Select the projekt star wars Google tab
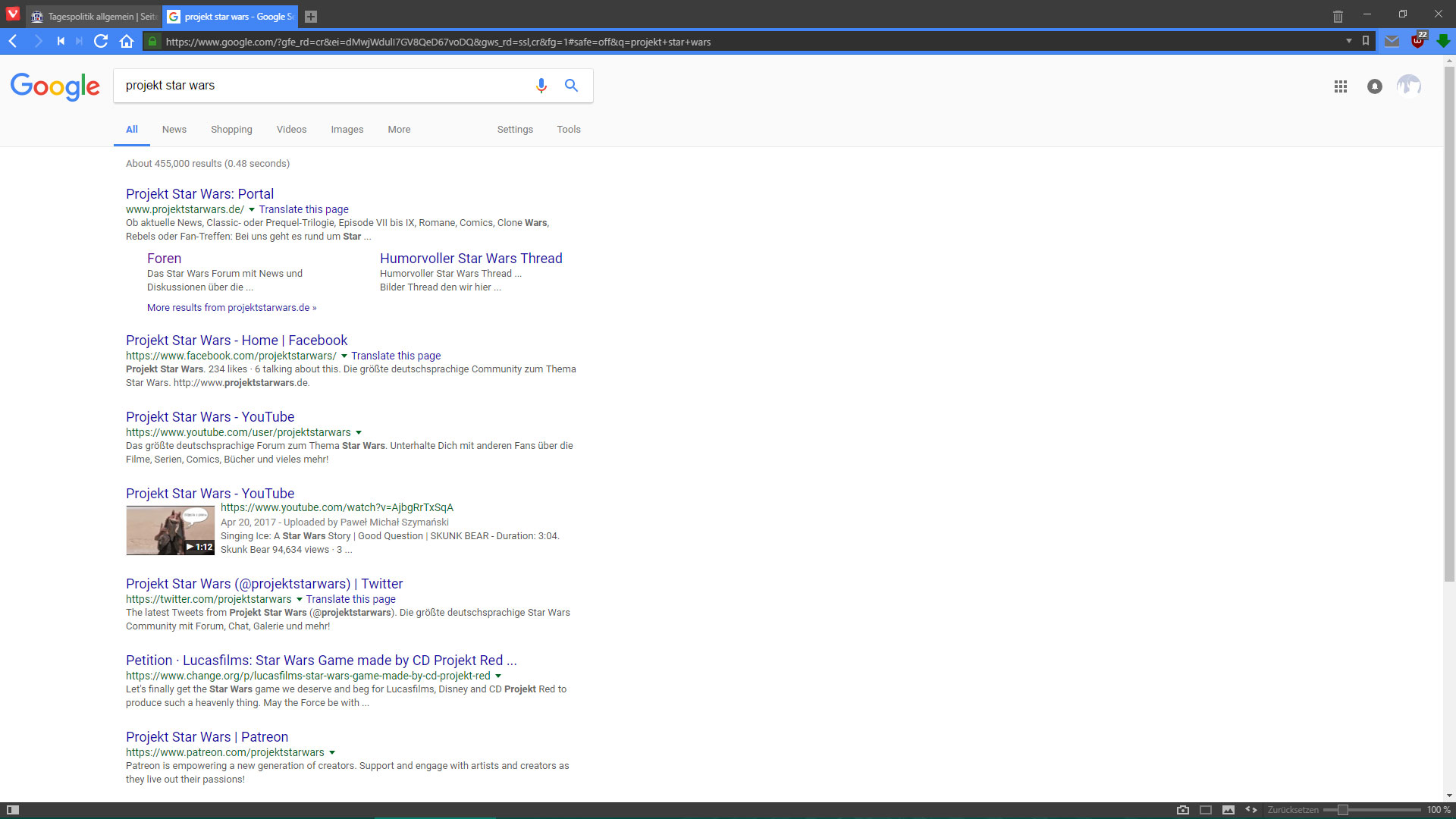 231,17
